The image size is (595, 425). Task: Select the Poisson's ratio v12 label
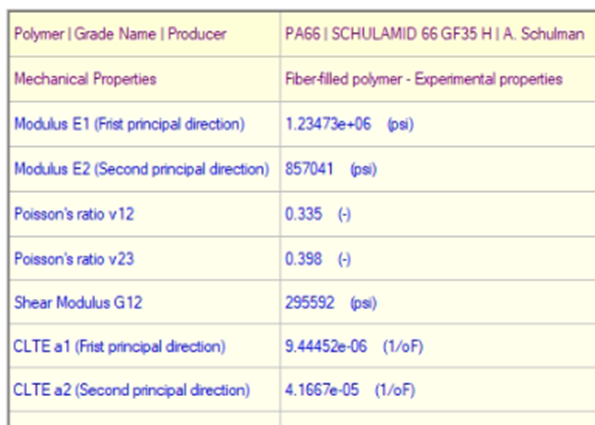pos(74,214)
